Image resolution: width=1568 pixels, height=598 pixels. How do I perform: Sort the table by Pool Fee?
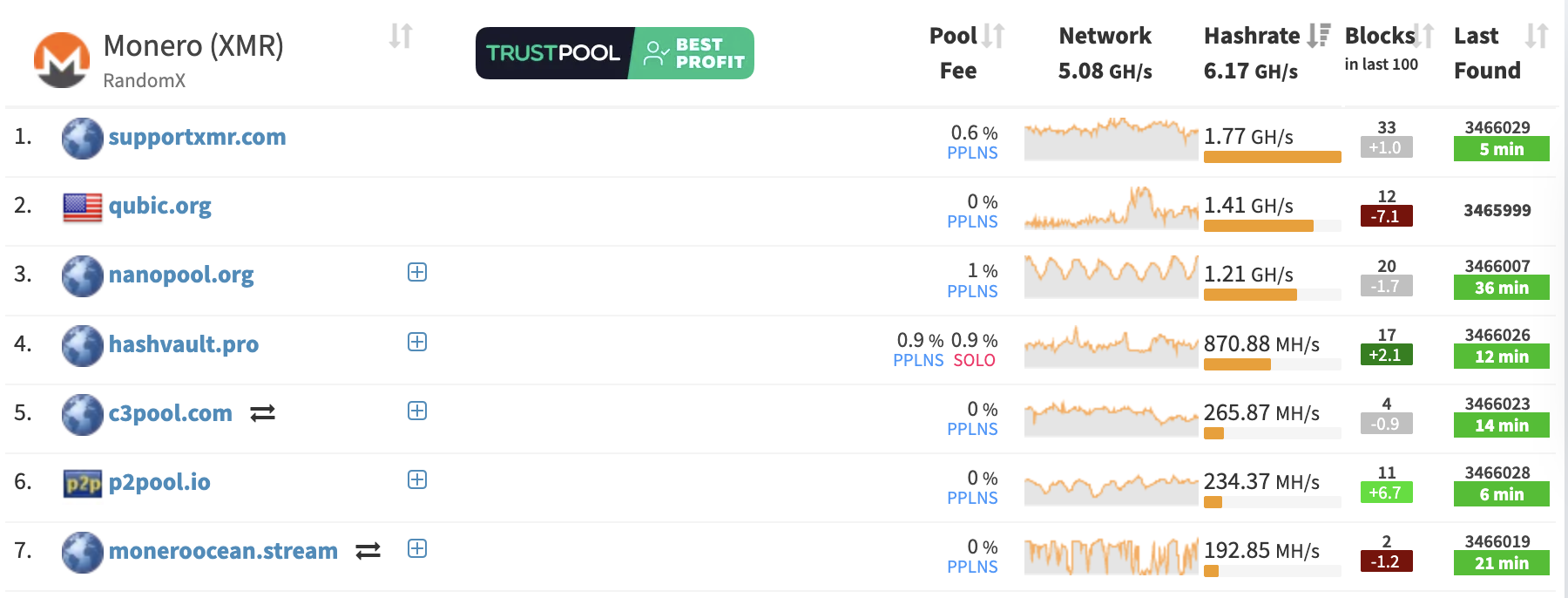click(993, 37)
